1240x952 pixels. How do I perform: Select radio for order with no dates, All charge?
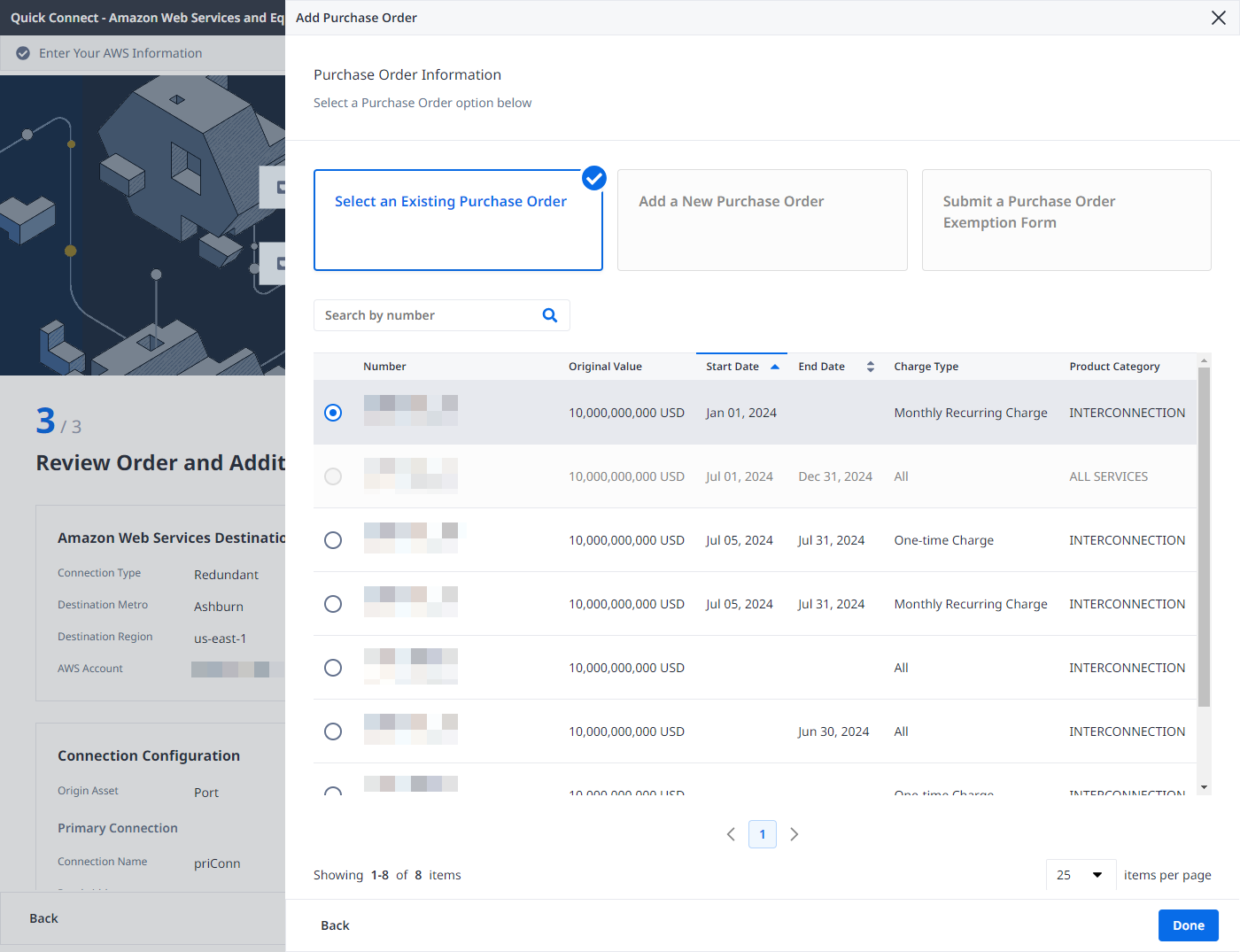(x=333, y=668)
